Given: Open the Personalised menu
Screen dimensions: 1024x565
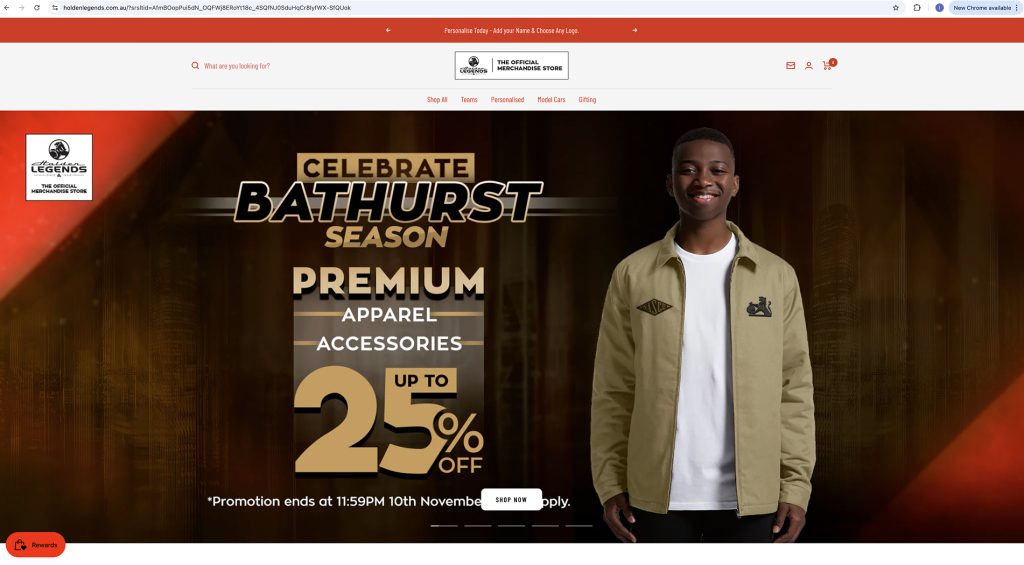Looking at the screenshot, I should click(507, 99).
